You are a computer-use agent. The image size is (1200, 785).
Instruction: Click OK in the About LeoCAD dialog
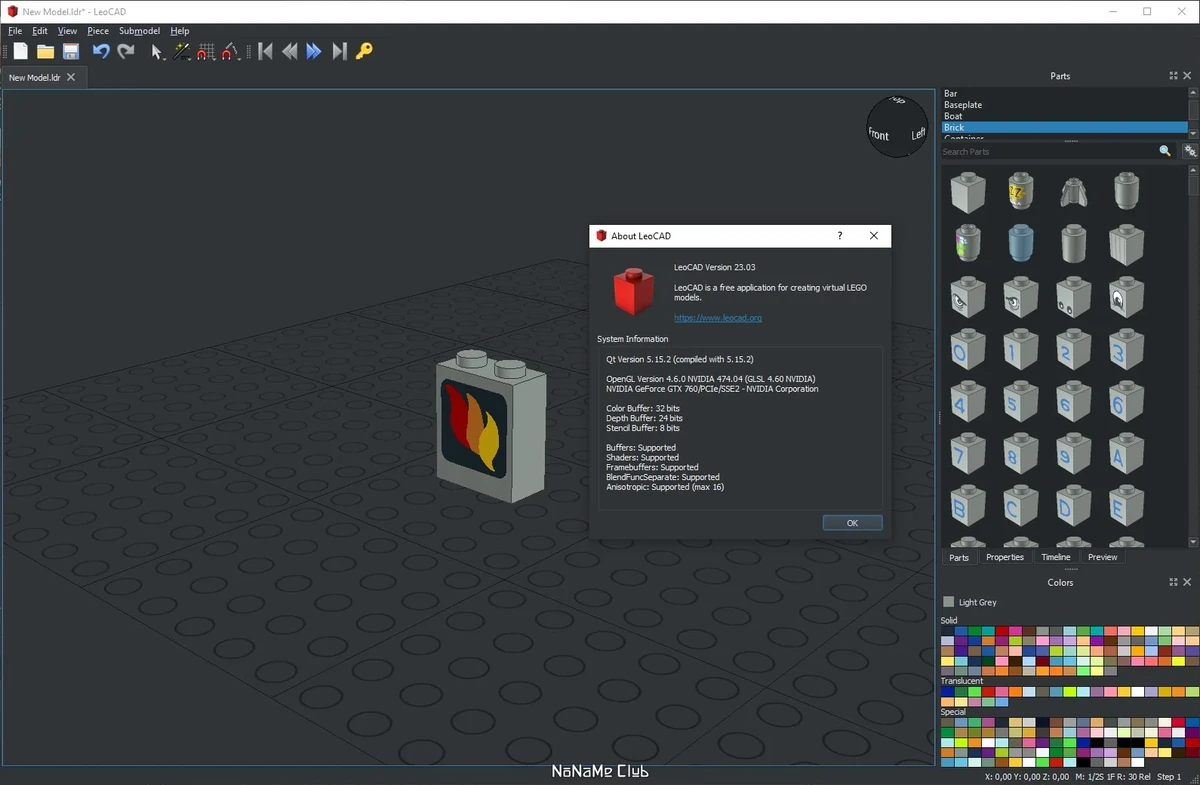click(x=852, y=523)
